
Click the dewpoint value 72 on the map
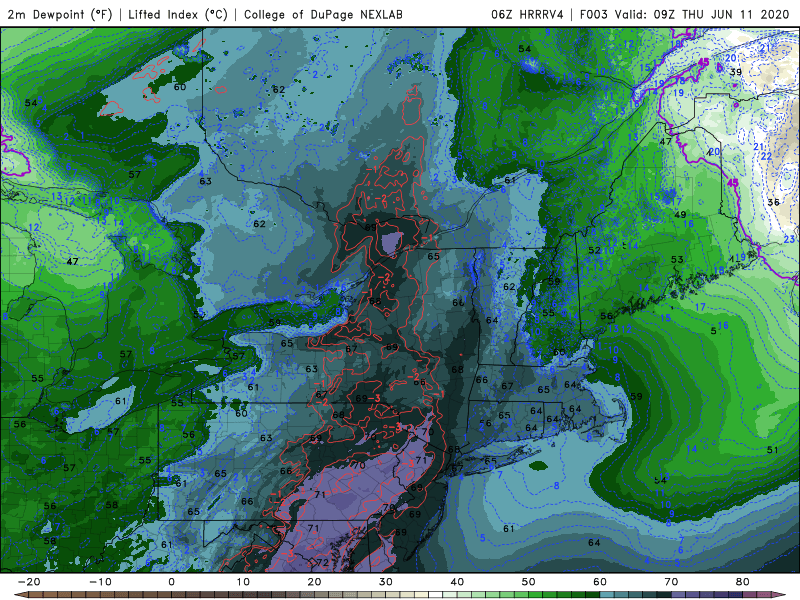pos(322,562)
